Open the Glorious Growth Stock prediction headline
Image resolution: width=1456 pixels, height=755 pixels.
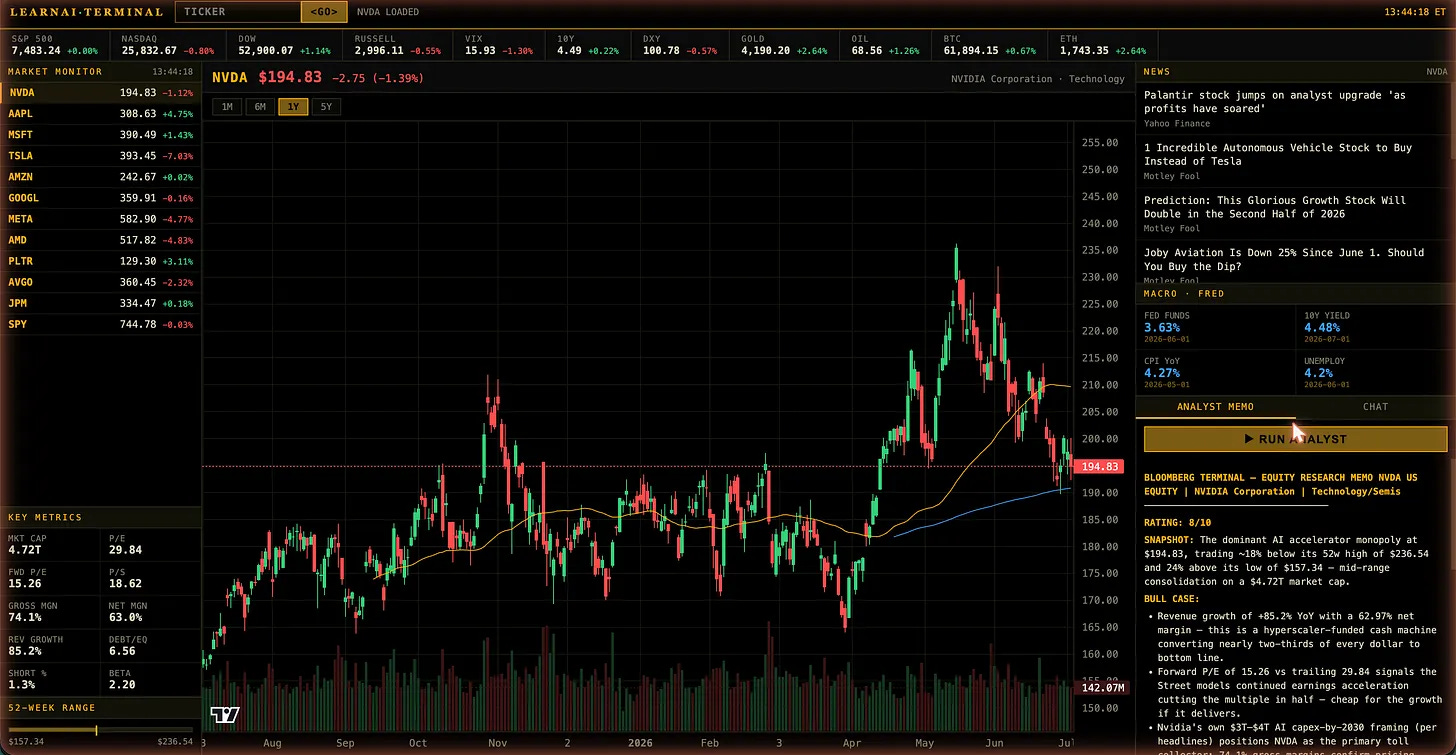pyautogui.click(x=1275, y=207)
